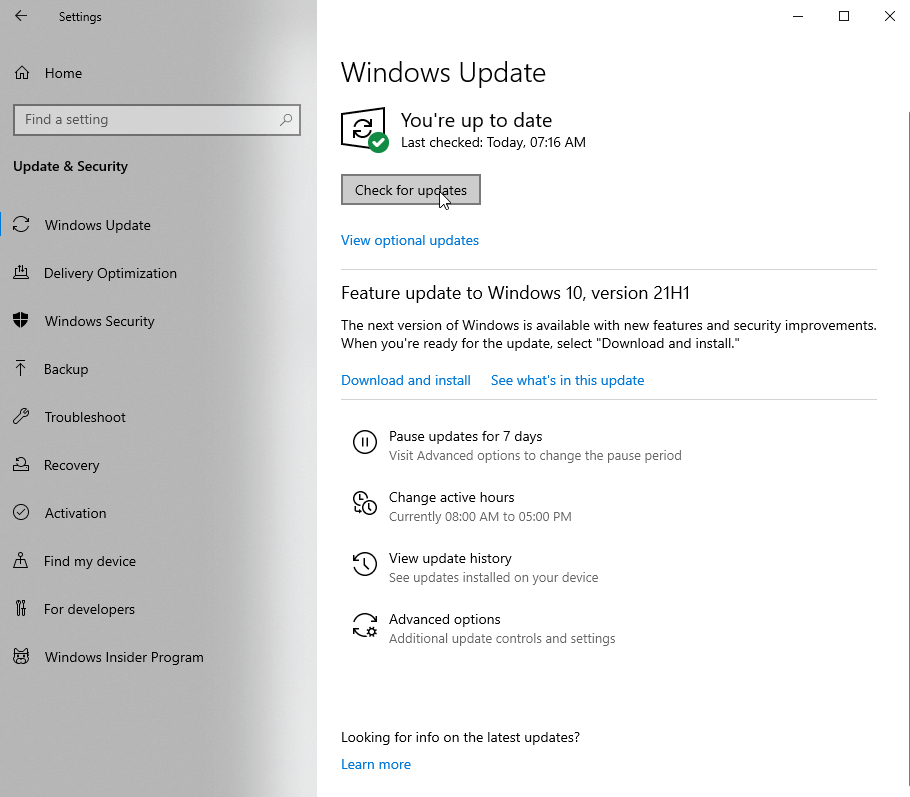The width and height of the screenshot is (910, 797).
Task: Select the Troubleshoot wrench icon
Action: point(20,417)
